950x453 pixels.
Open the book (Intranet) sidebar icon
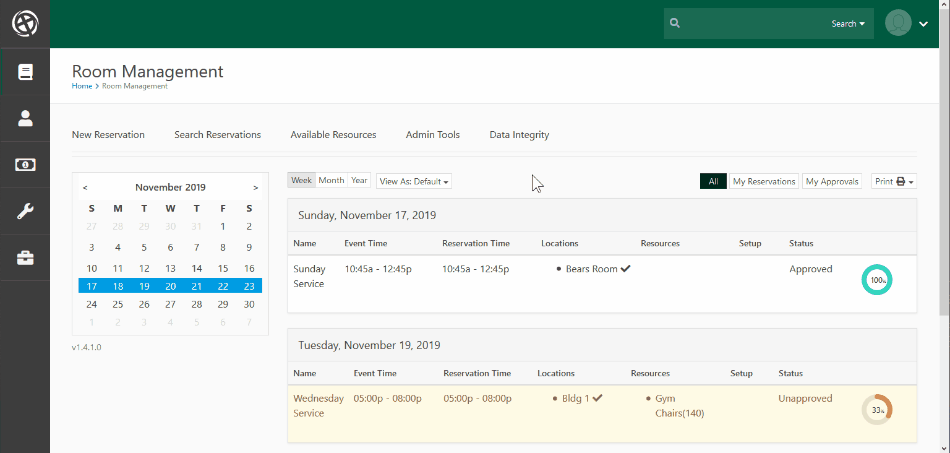pyautogui.click(x=25, y=73)
